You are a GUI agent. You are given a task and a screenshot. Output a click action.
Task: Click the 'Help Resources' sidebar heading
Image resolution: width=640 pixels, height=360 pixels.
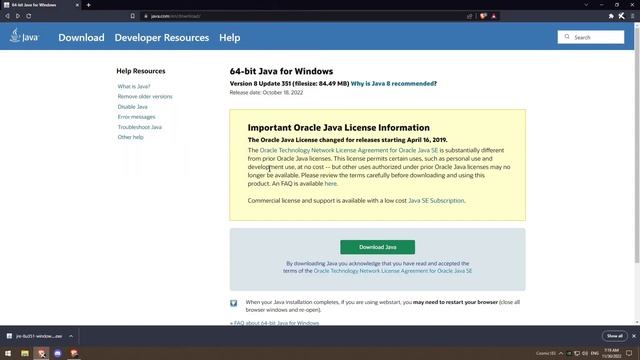pyautogui.click(x=141, y=71)
